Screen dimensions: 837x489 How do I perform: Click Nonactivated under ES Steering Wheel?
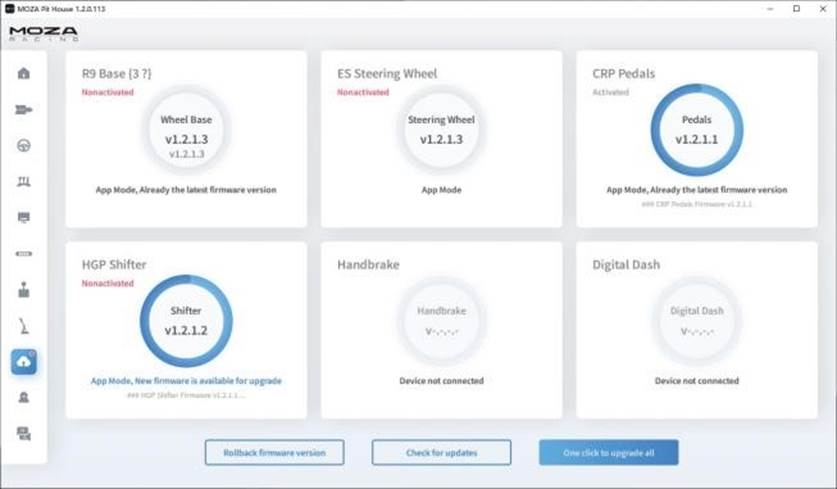(x=363, y=92)
